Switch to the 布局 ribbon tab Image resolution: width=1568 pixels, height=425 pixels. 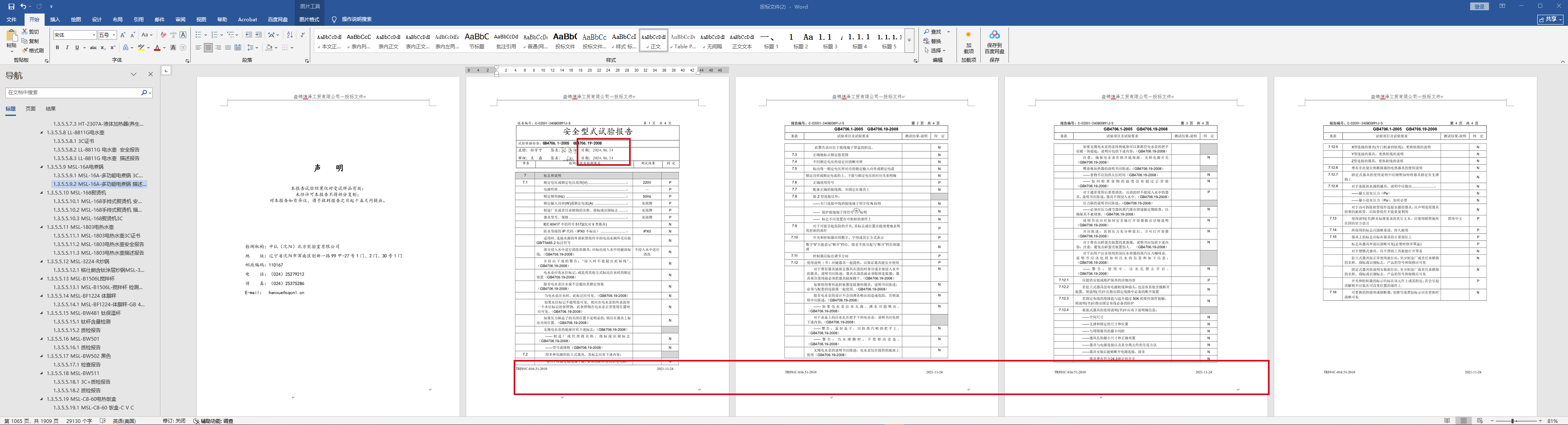pyautogui.click(x=117, y=20)
